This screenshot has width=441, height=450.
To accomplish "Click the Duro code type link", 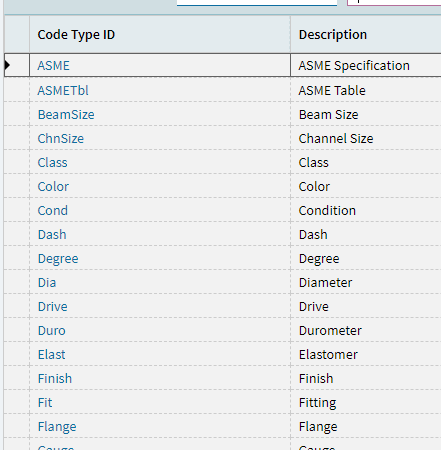I will (52, 331).
